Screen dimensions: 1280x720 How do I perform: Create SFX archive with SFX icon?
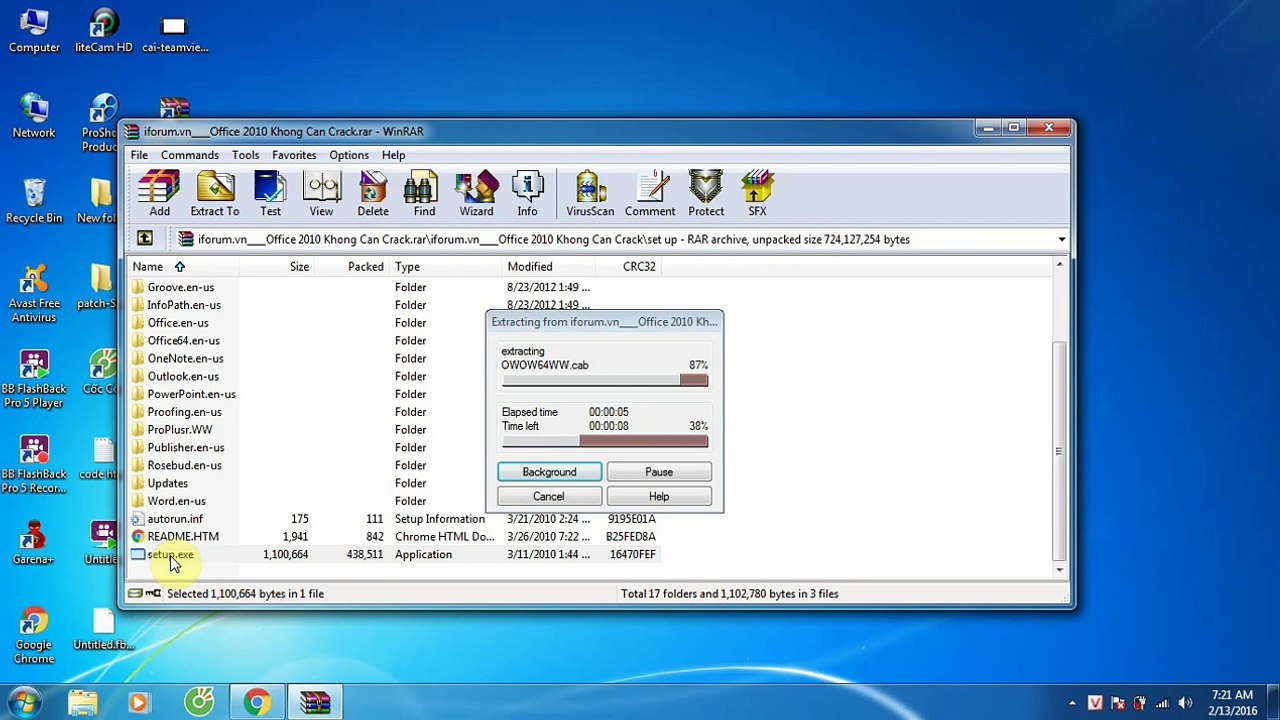(x=757, y=193)
